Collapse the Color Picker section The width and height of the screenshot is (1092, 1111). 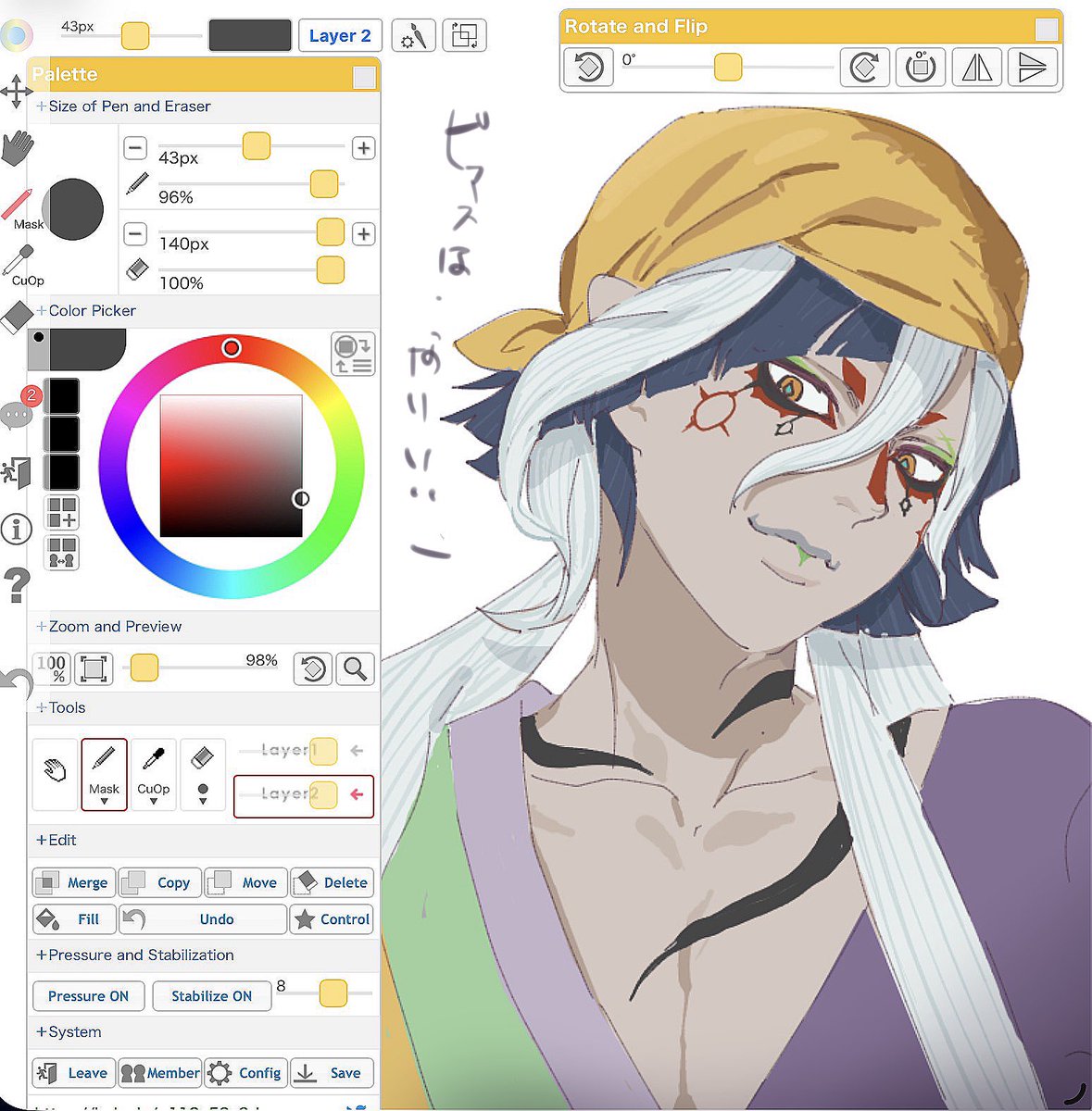click(86, 311)
